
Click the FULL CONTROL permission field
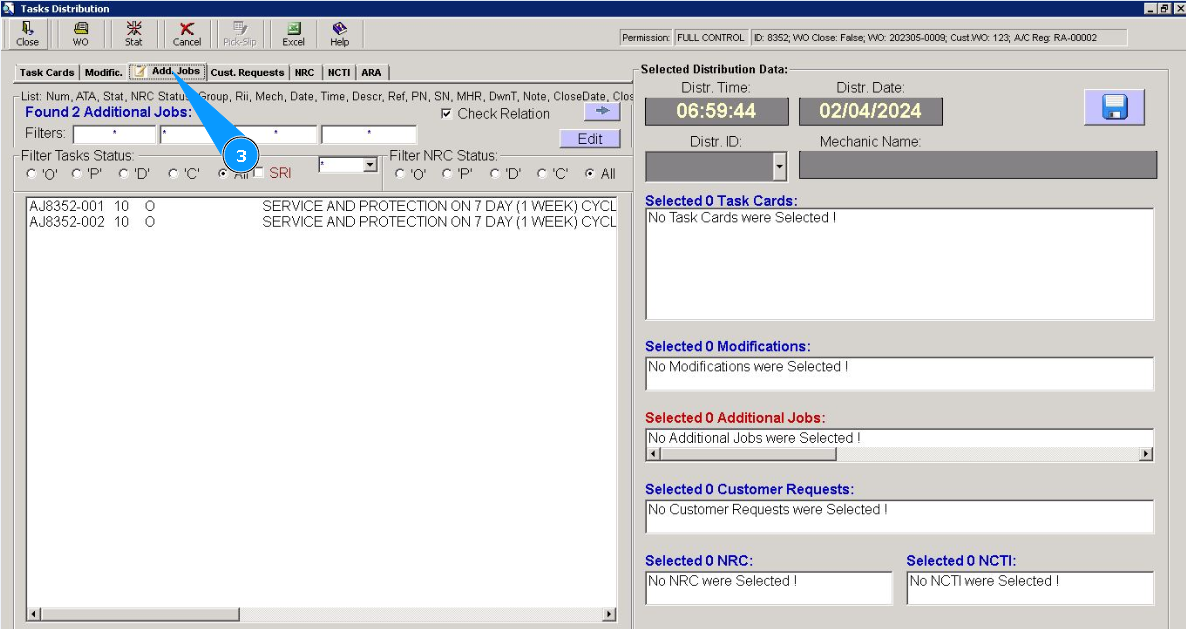710,38
